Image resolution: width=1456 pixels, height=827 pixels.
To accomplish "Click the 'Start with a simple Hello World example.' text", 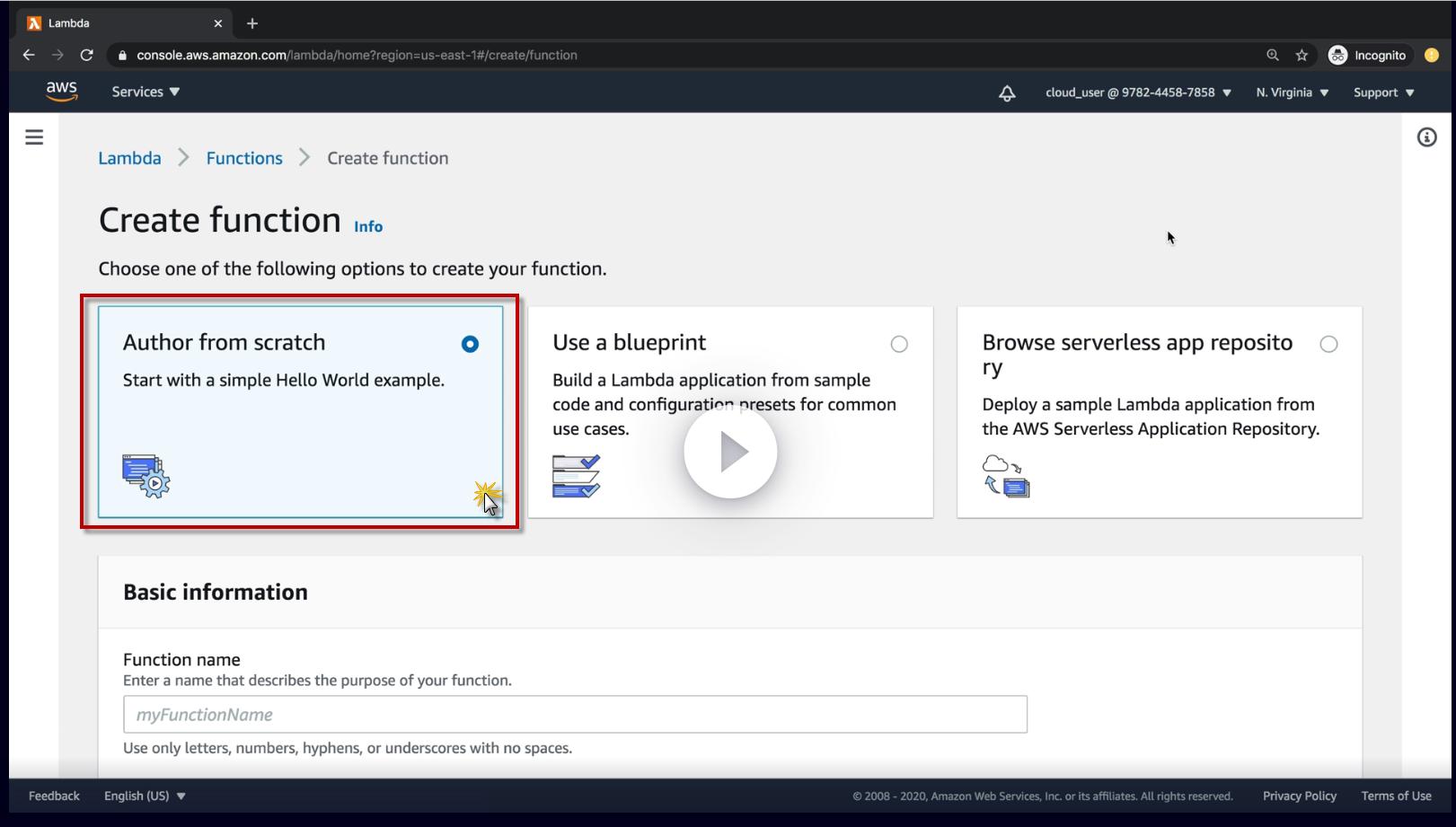I will 284,380.
